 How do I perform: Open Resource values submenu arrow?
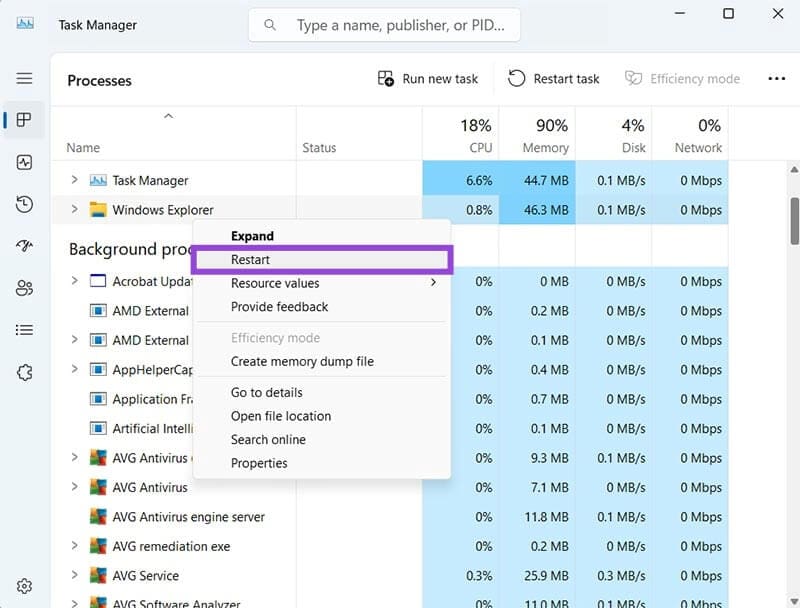[x=433, y=282]
